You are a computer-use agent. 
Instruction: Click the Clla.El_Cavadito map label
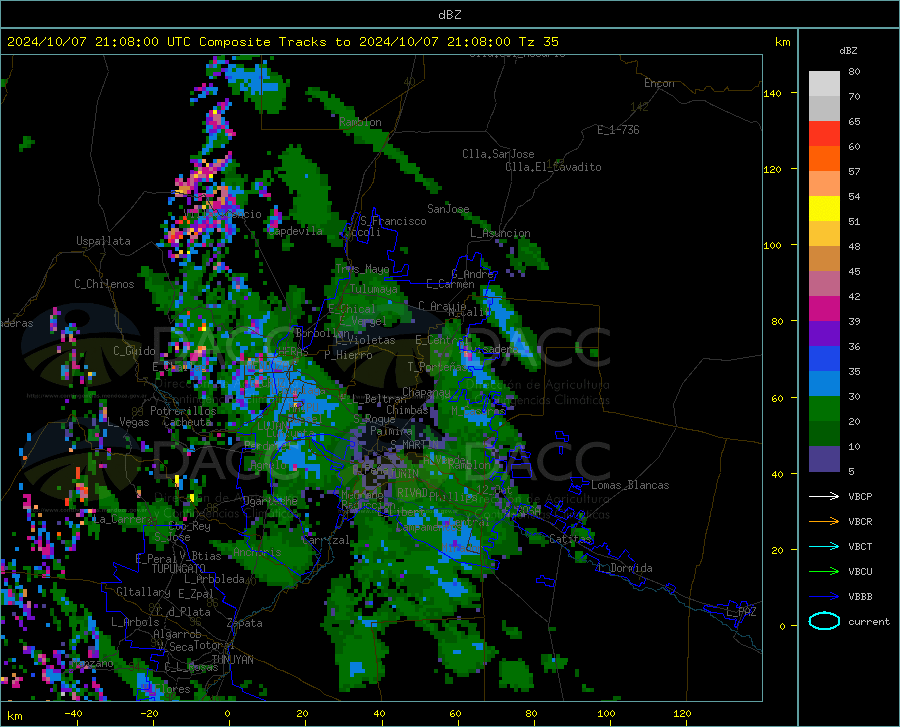pyautogui.click(x=553, y=167)
